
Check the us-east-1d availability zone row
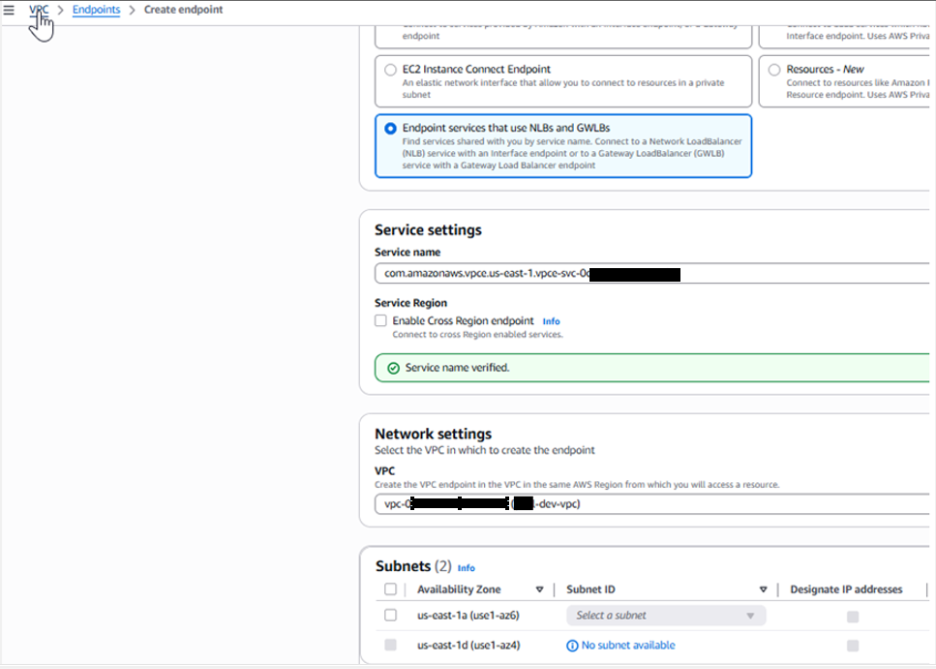tap(390, 645)
